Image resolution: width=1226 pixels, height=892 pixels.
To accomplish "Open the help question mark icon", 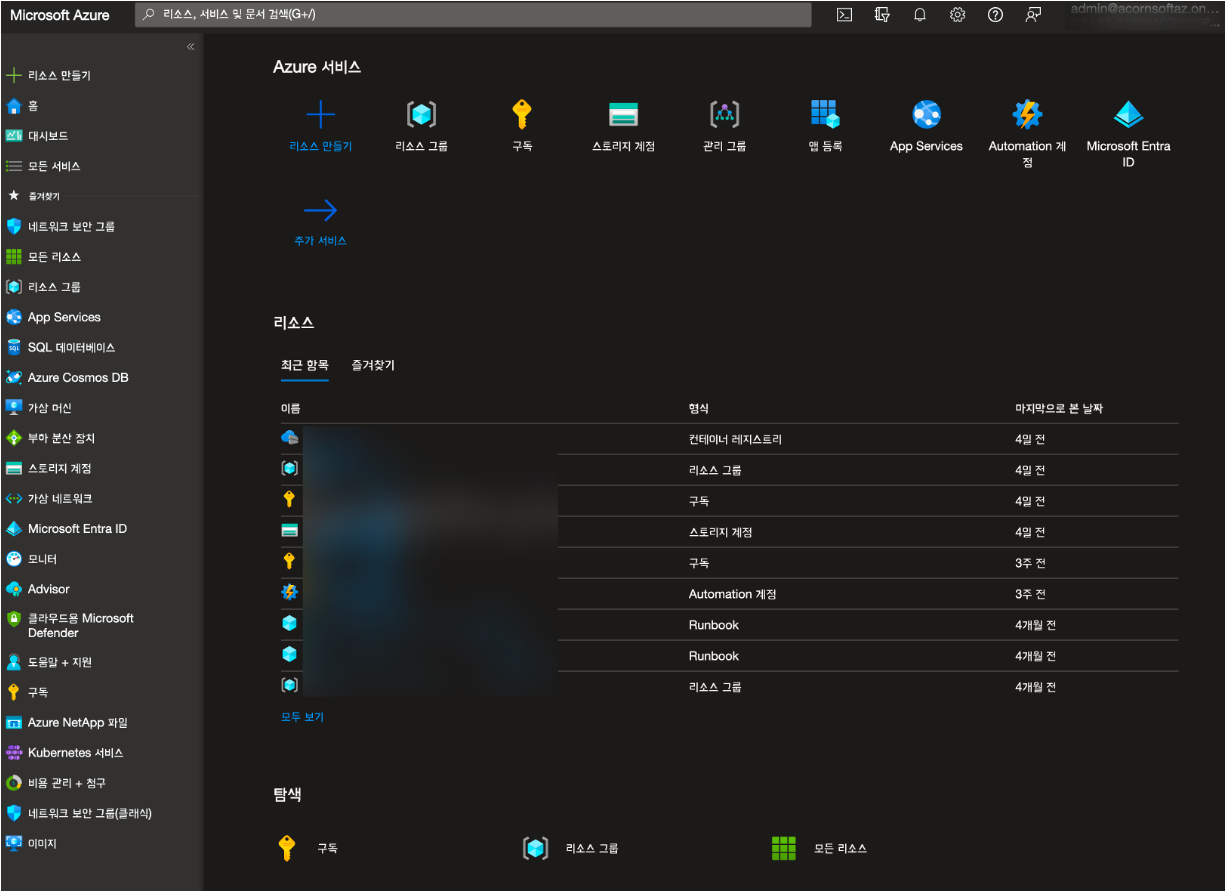I will [x=995, y=15].
